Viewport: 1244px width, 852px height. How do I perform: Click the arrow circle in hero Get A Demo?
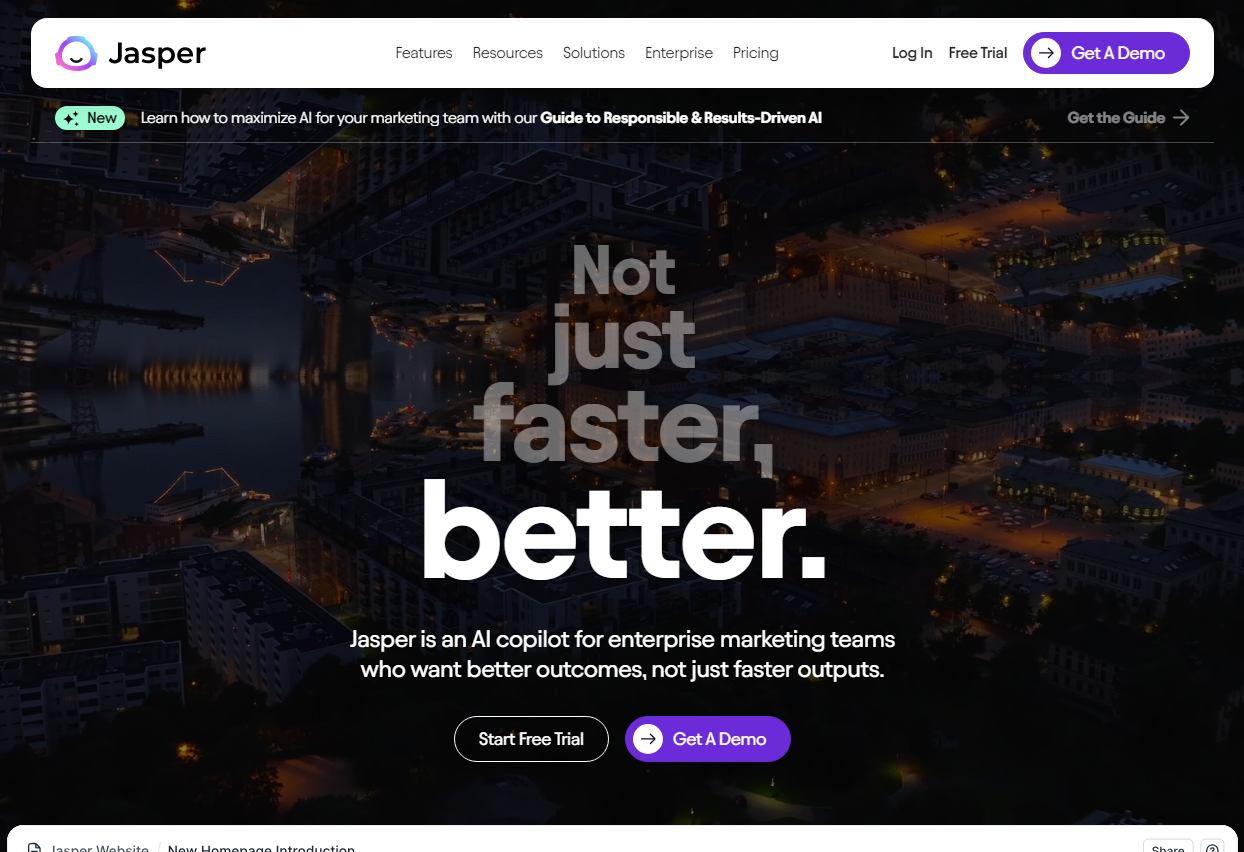(648, 739)
